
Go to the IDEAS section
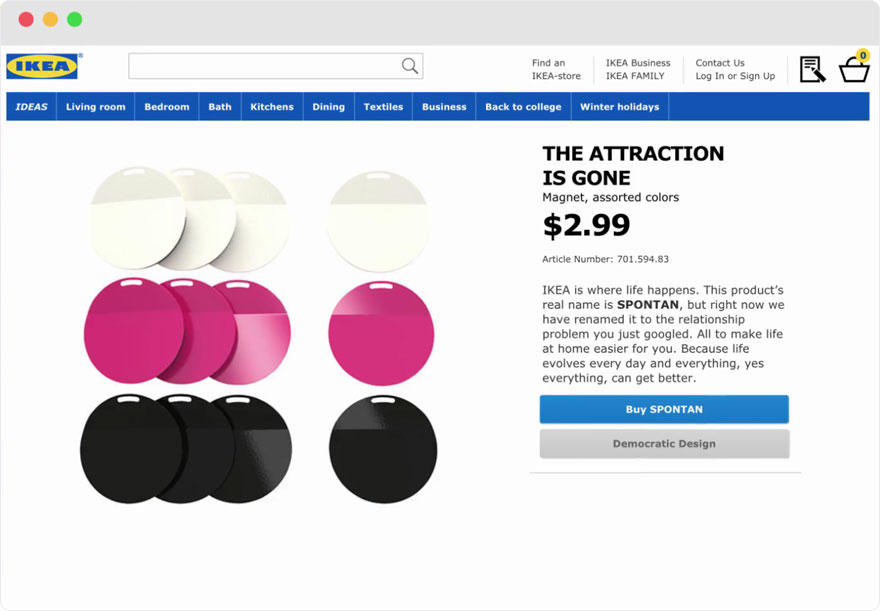click(32, 107)
